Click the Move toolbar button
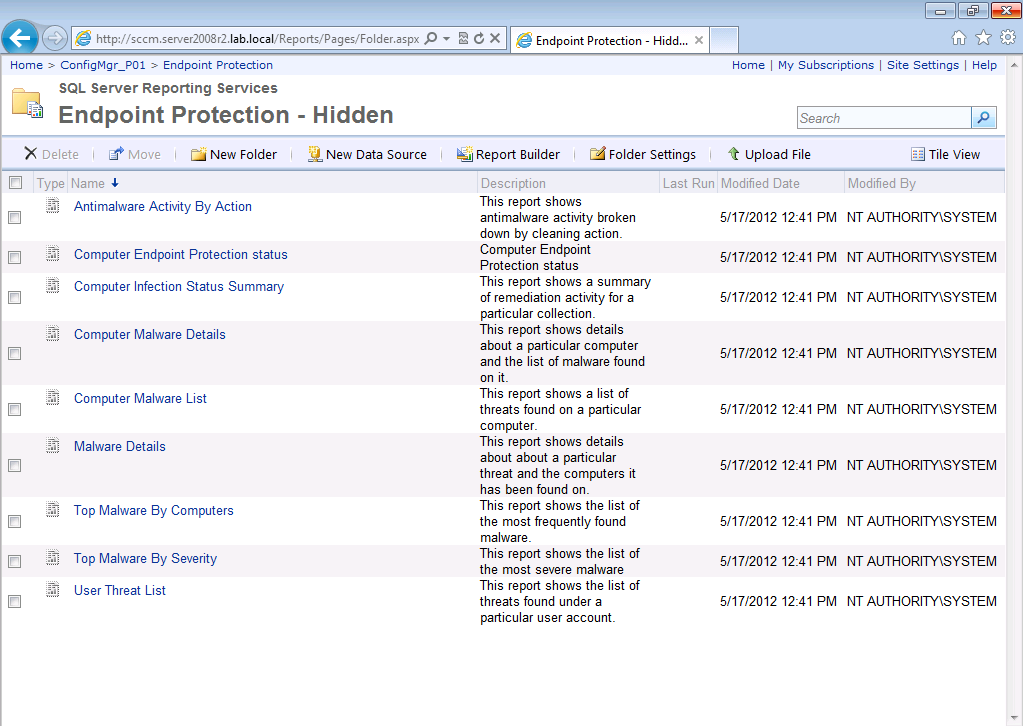This screenshot has height=726, width=1023. click(135, 154)
